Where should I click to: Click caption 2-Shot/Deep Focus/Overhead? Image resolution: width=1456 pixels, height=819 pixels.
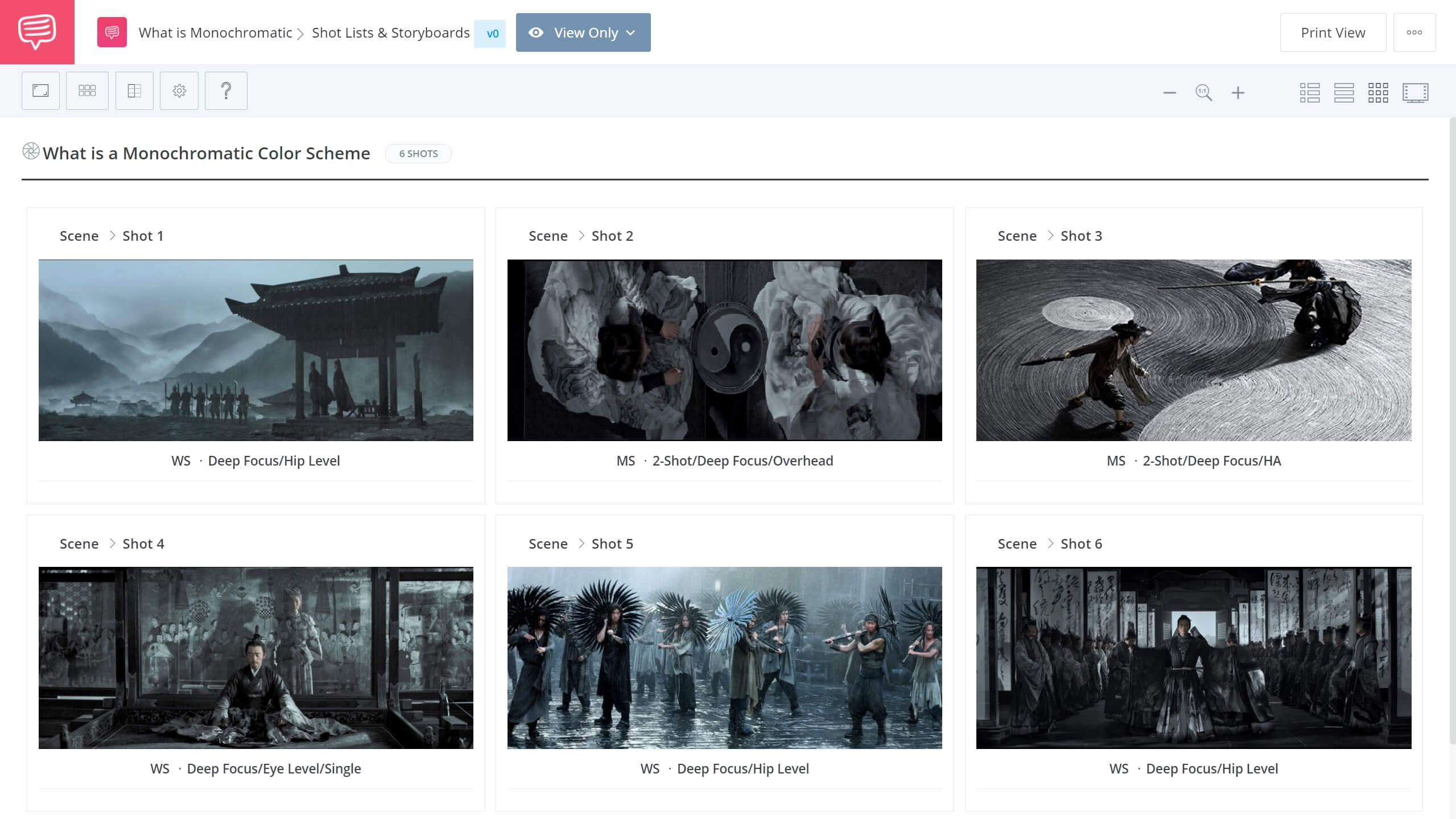tap(743, 461)
